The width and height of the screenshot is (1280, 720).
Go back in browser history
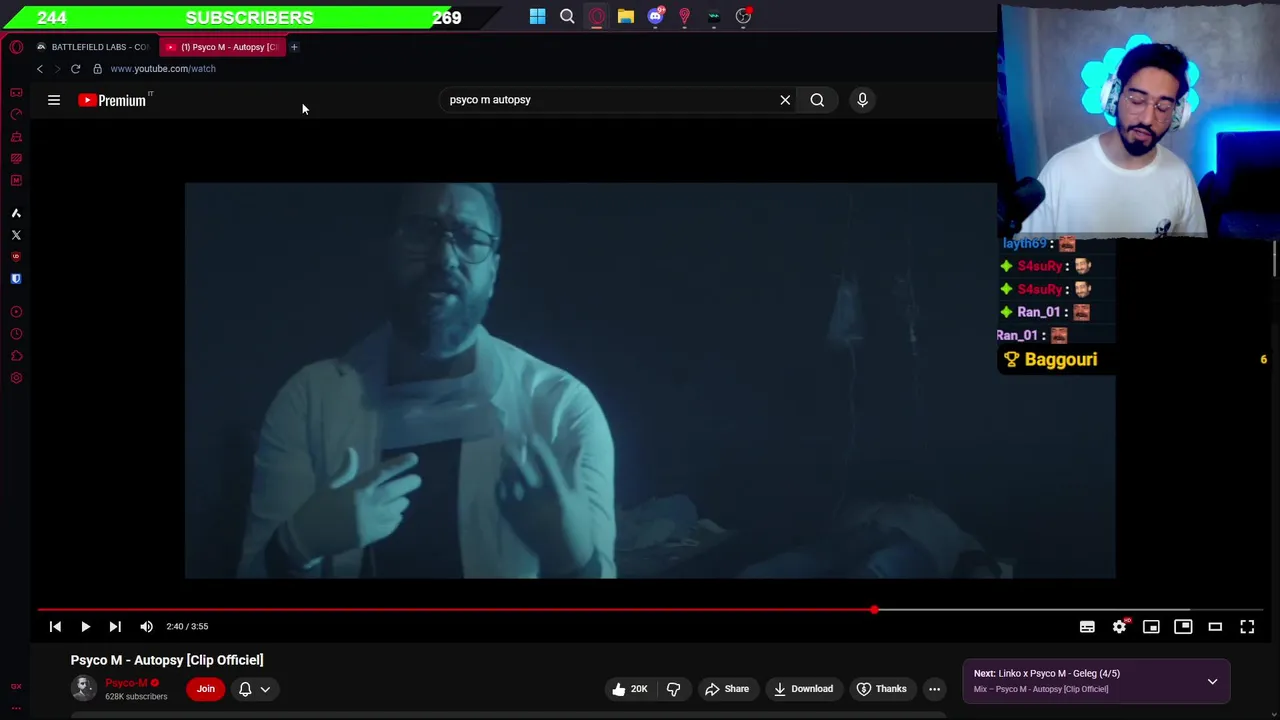(x=40, y=69)
